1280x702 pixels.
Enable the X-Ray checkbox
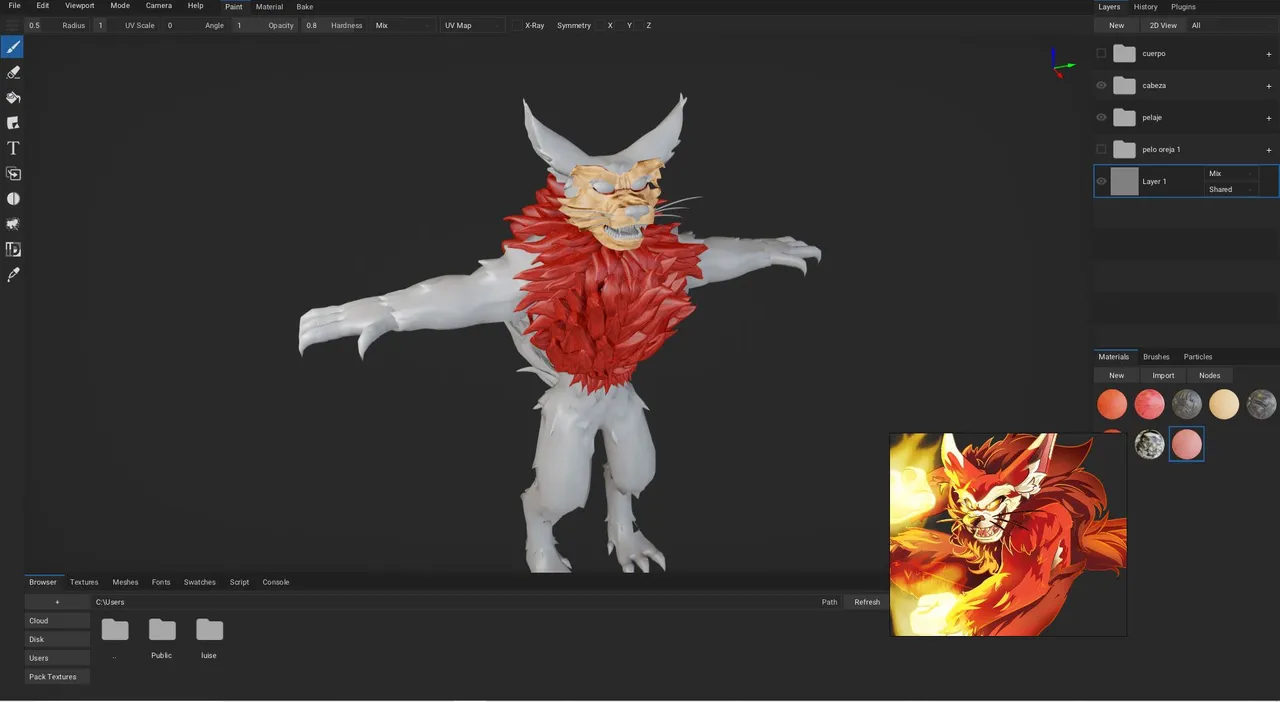517,25
